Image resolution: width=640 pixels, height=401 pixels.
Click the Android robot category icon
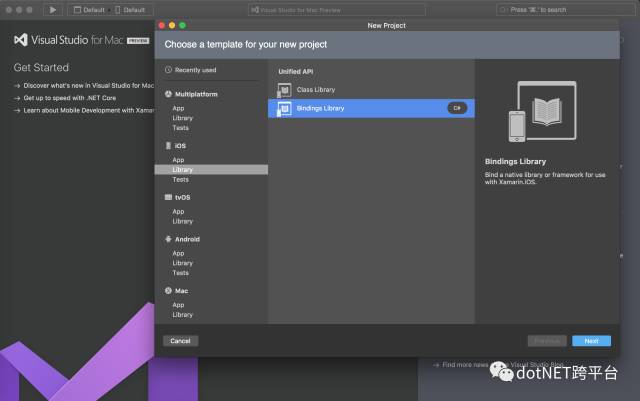click(x=168, y=239)
